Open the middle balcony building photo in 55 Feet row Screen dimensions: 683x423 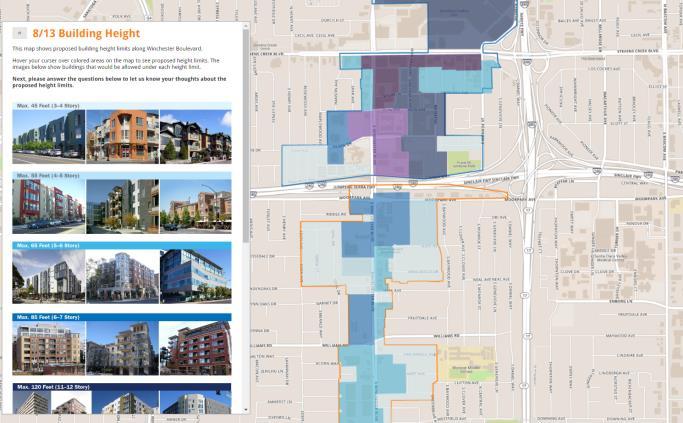122,206
